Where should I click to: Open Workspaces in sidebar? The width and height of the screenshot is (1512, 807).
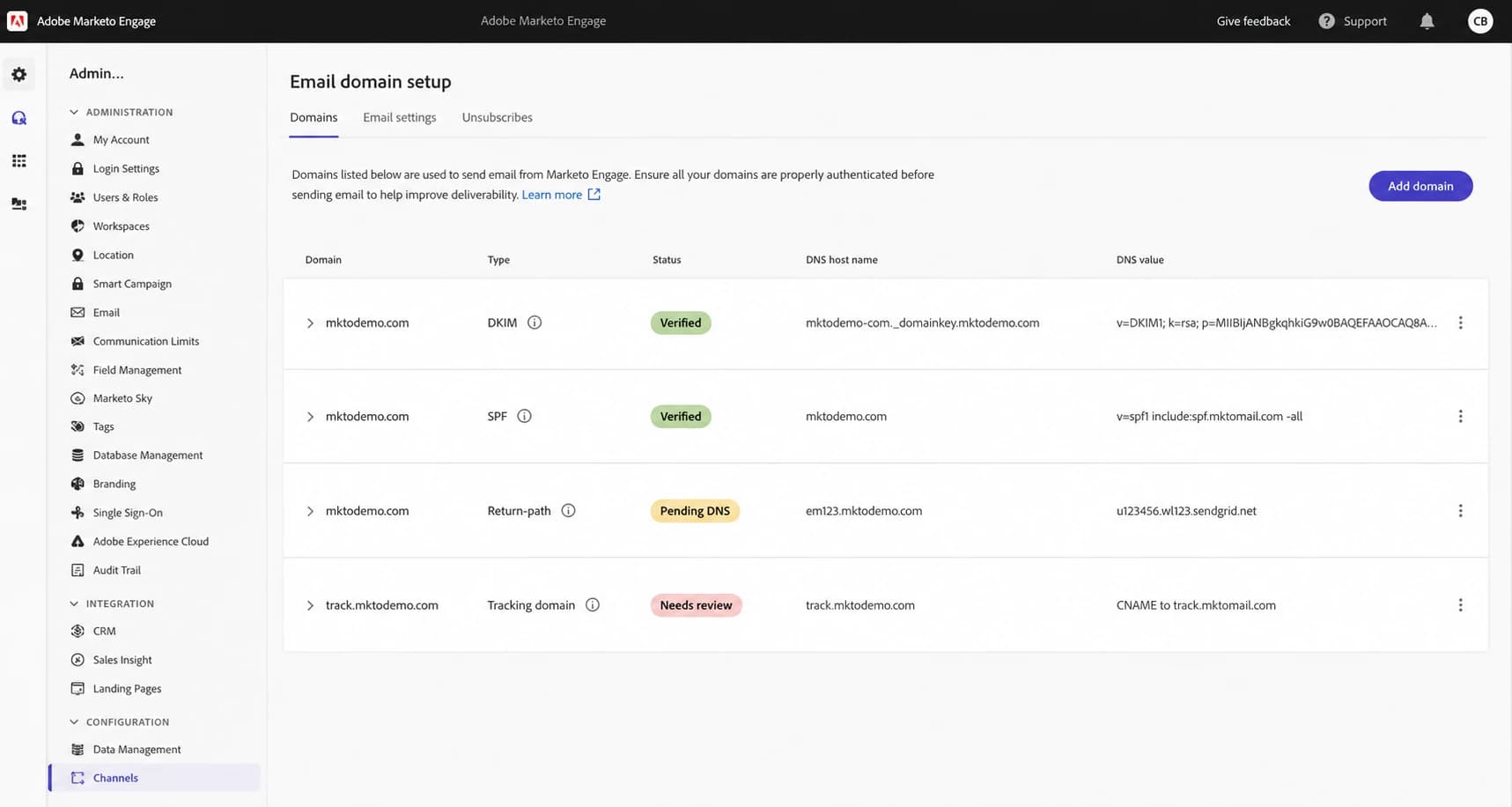coord(122,226)
